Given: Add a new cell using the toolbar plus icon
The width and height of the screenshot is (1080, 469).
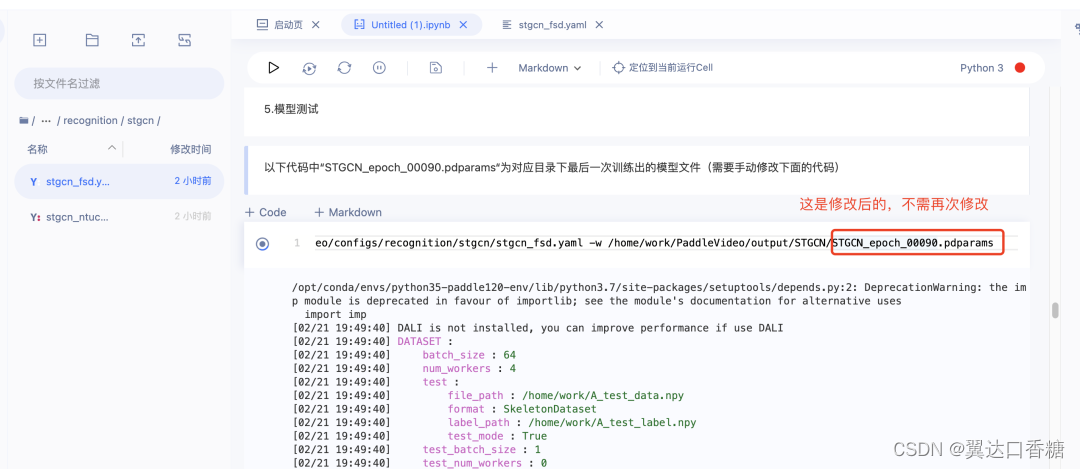Looking at the screenshot, I should pos(492,67).
